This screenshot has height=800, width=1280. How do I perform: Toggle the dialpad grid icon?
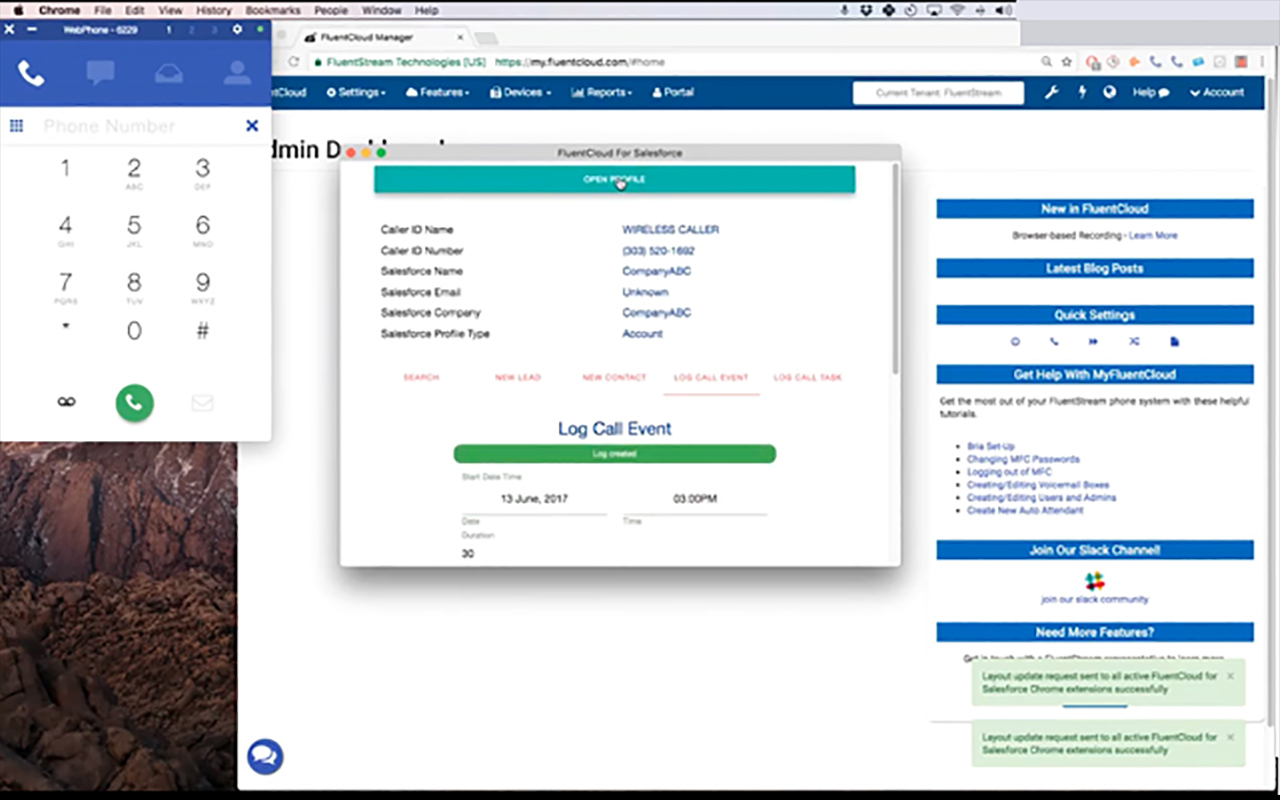pos(16,126)
